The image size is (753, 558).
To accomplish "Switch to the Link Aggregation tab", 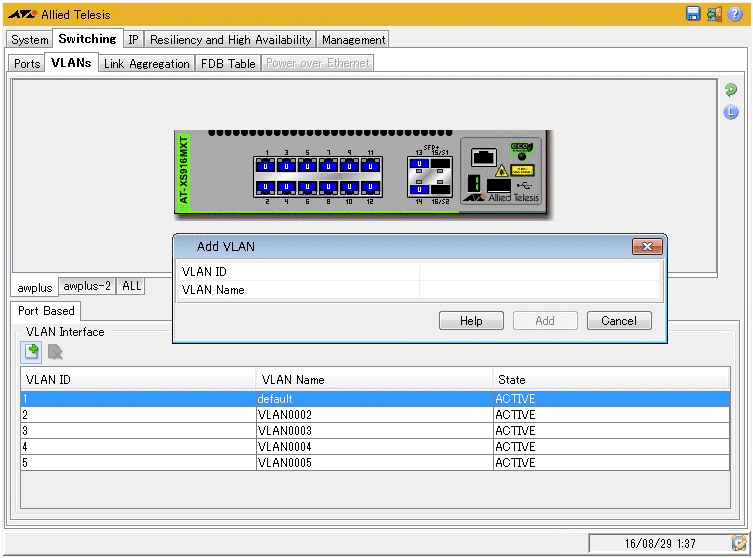I will (146, 63).
